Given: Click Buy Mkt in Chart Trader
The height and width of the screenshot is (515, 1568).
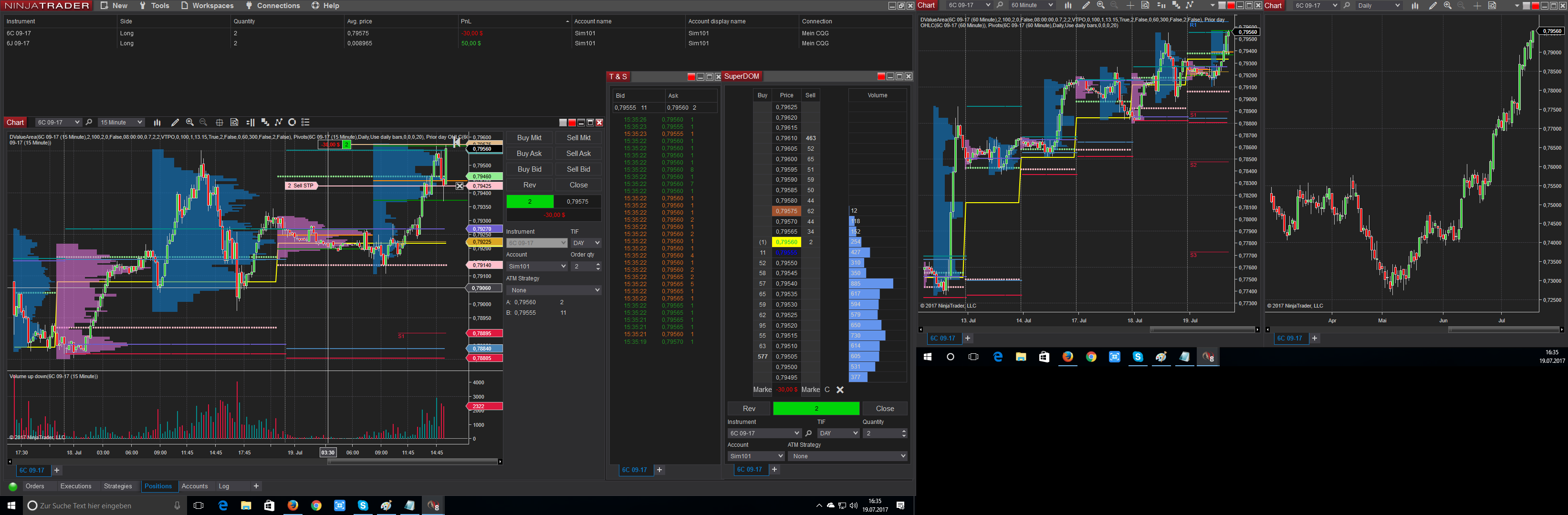Looking at the screenshot, I should (529, 138).
